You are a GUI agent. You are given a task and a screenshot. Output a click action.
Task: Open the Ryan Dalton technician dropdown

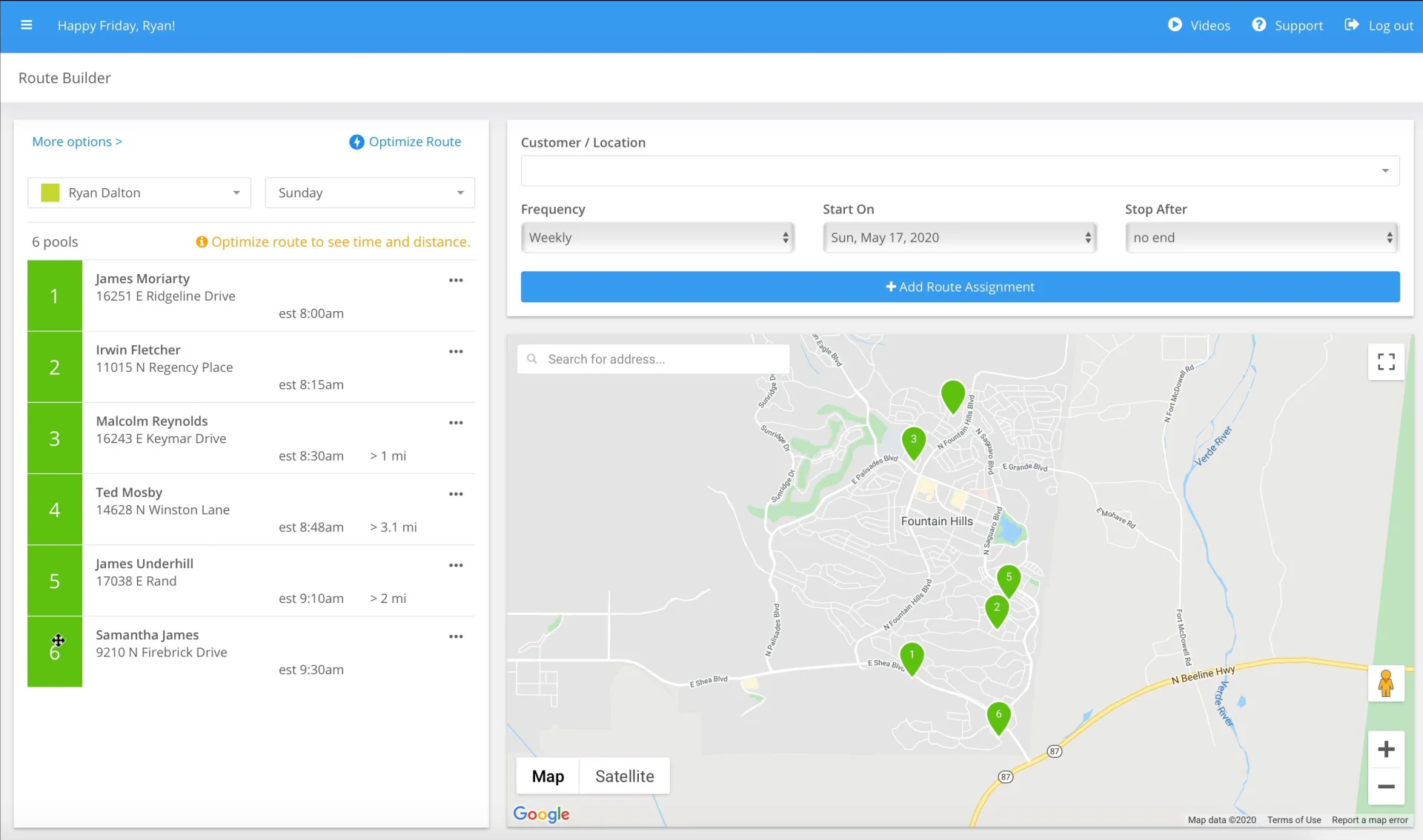click(x=139, y=193)
